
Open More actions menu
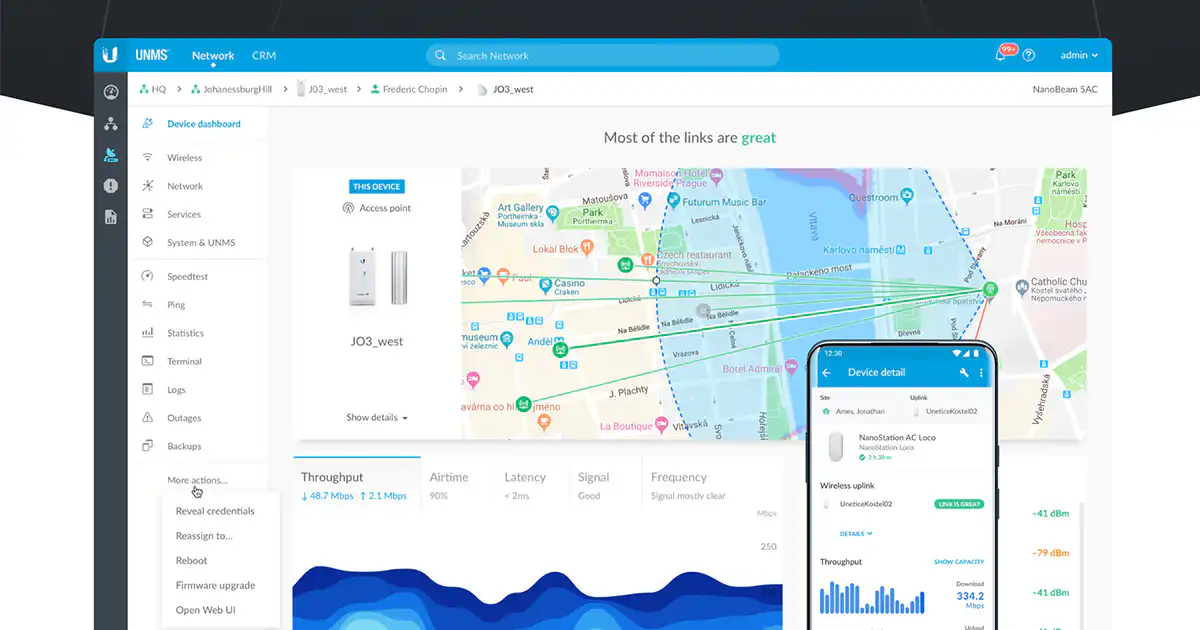click(197, 480)
